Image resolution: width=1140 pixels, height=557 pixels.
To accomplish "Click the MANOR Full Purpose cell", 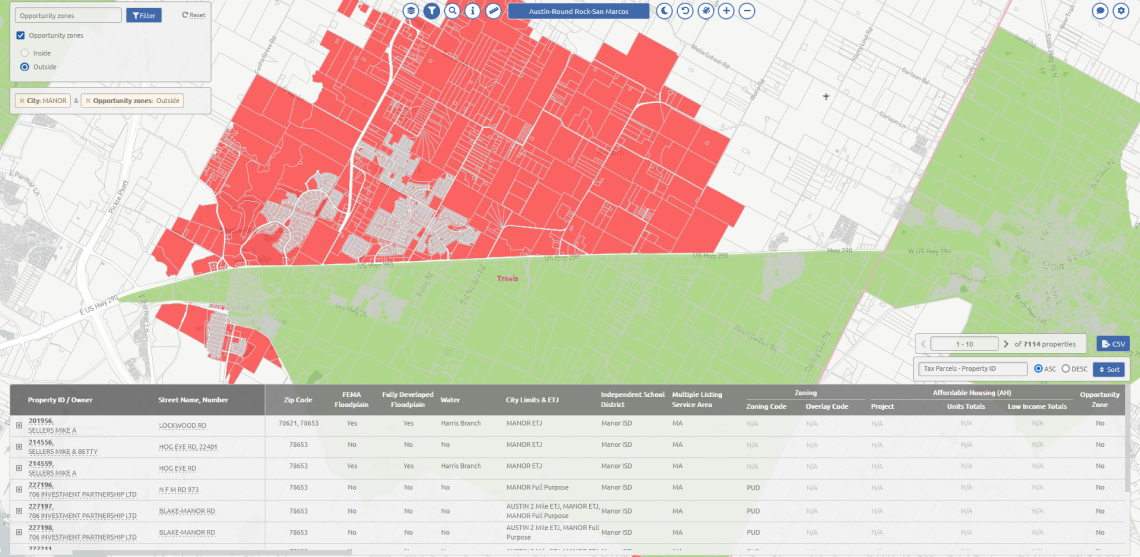I will pyautogui.click(x=537, y=488).
